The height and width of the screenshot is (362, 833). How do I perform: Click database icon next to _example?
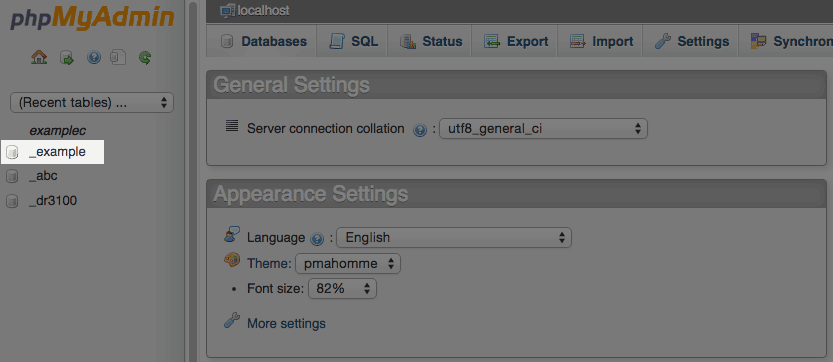[12, 153]
